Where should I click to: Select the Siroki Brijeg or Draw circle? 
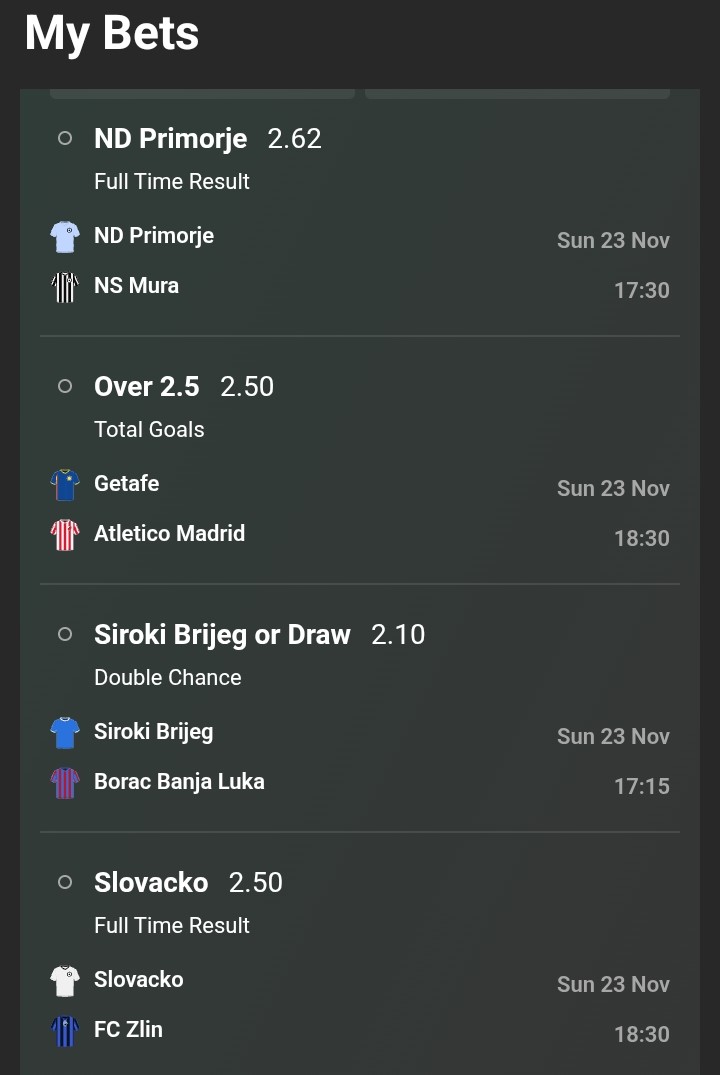pyautogui.click(x=65, y=635)
